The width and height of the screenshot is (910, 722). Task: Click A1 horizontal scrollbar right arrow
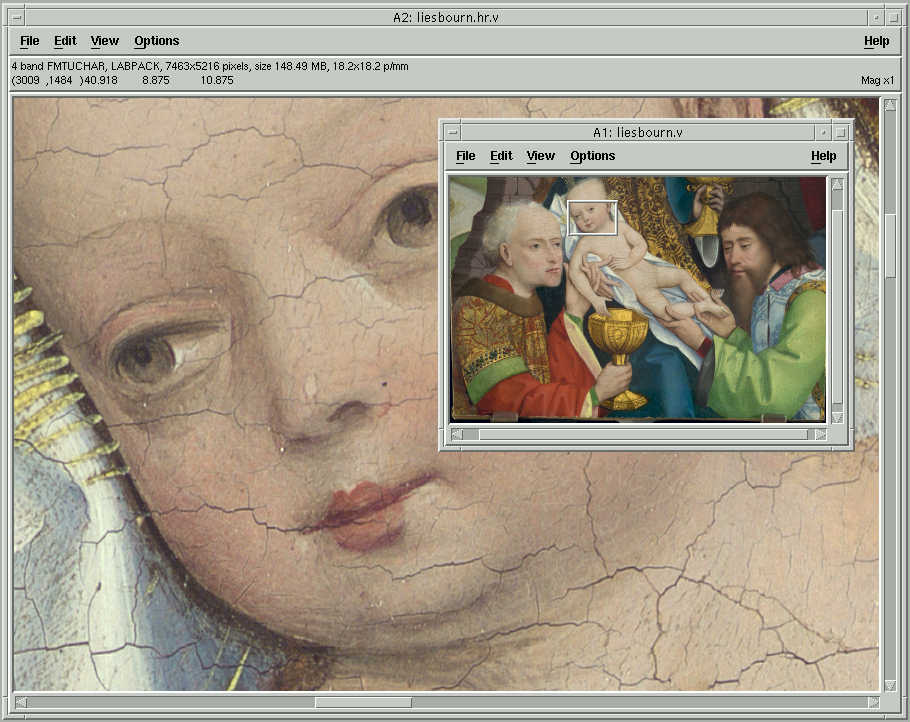point(820,434)
